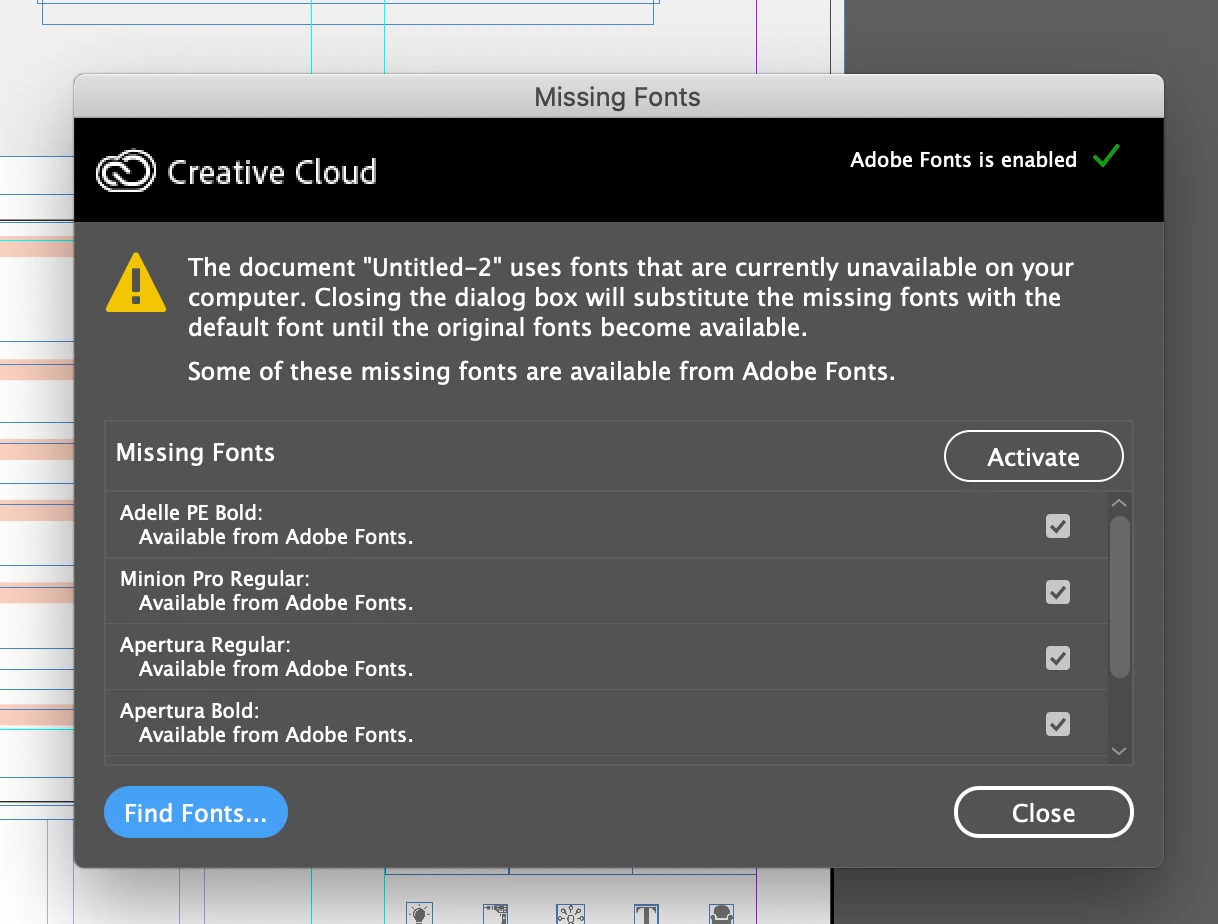Click the letter T icon in the document
Image resolution: width=1218 pixels, height=924 pixels.
[646, 912]
